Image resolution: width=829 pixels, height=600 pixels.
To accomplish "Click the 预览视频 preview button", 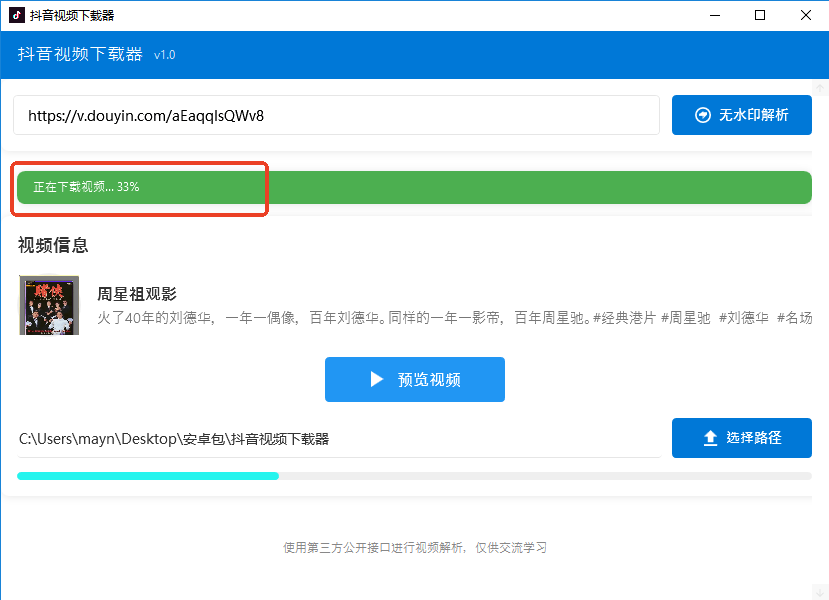I will click(x=414, y=380).
